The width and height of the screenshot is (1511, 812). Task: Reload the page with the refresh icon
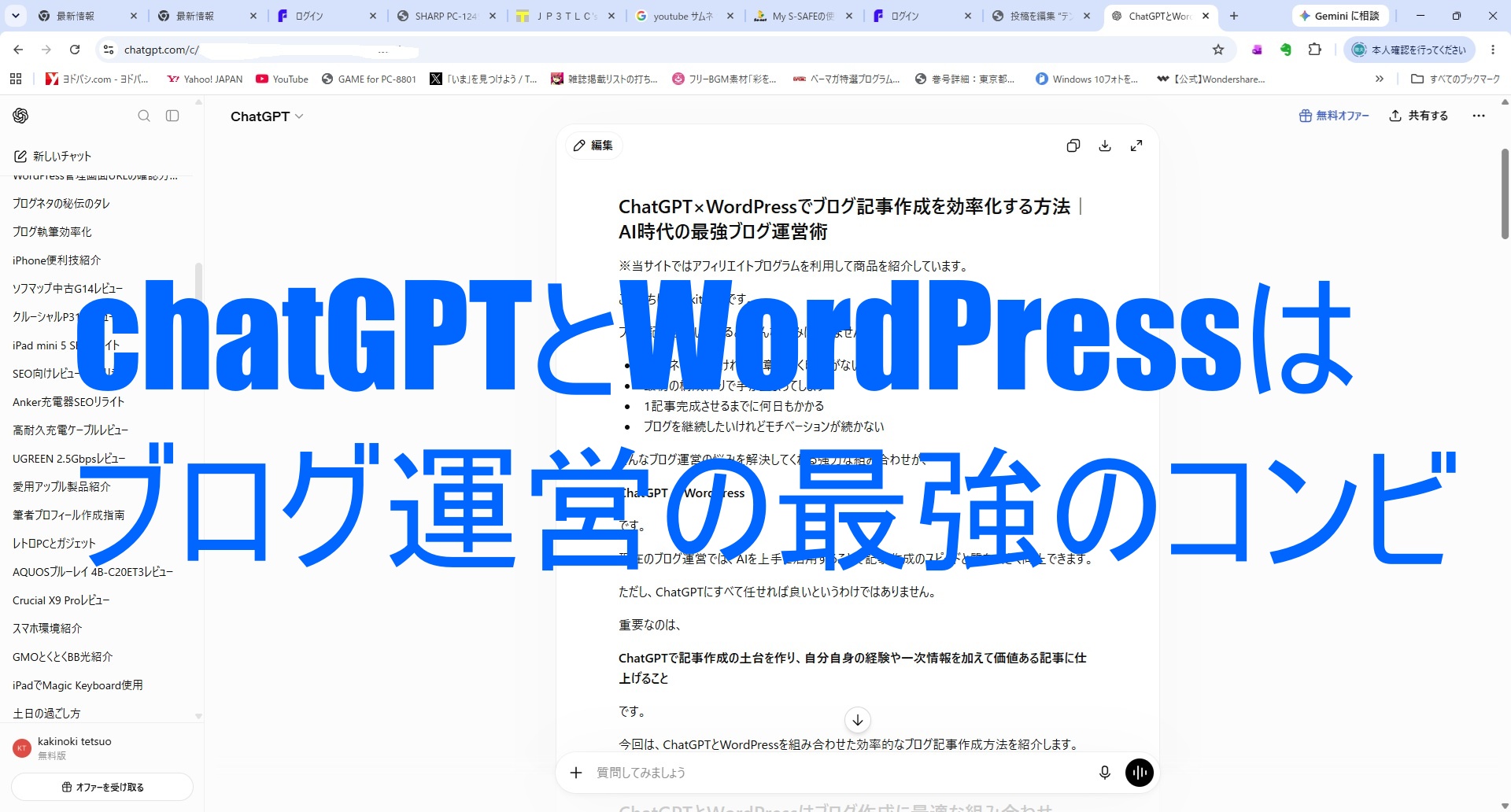click(75, 50)
